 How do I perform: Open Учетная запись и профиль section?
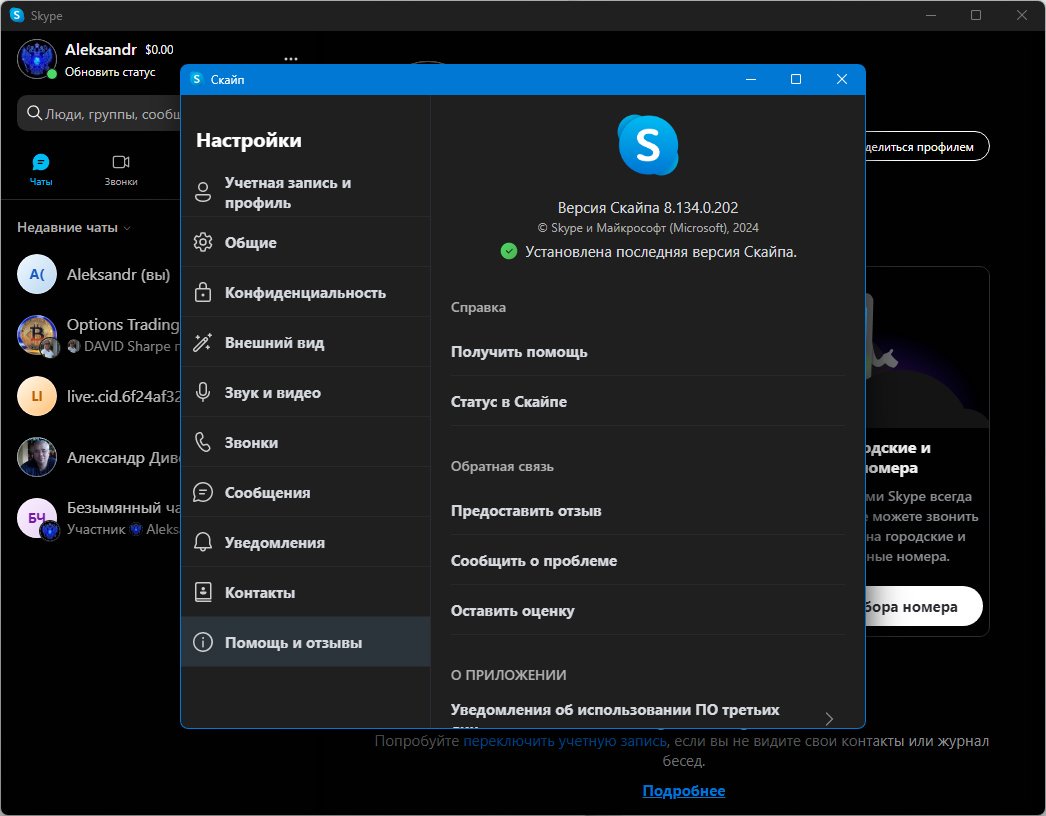306,192
